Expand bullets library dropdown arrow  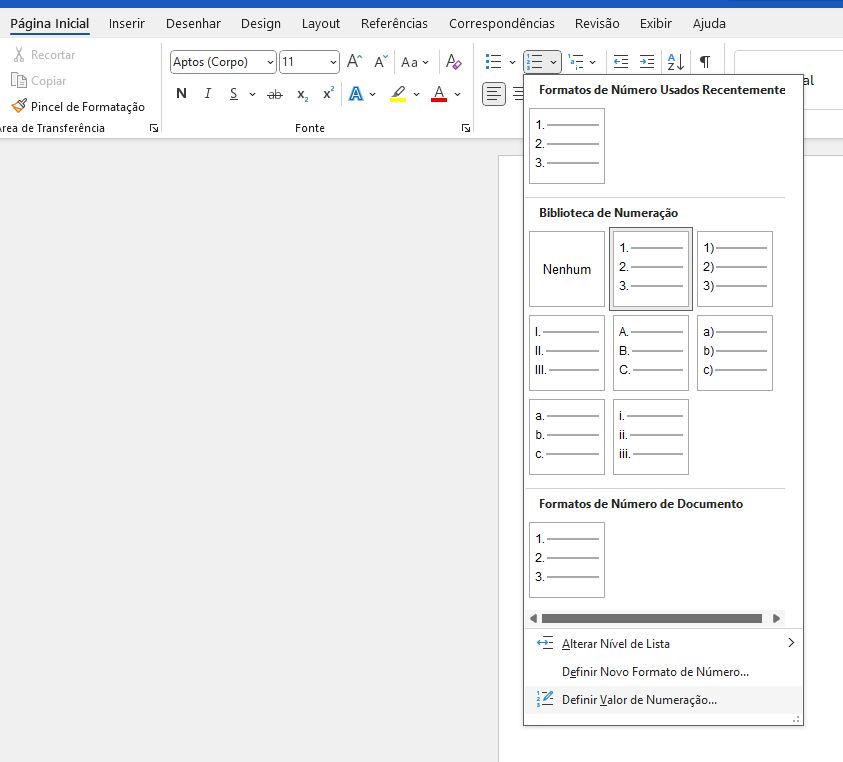(x=512, y=62)
